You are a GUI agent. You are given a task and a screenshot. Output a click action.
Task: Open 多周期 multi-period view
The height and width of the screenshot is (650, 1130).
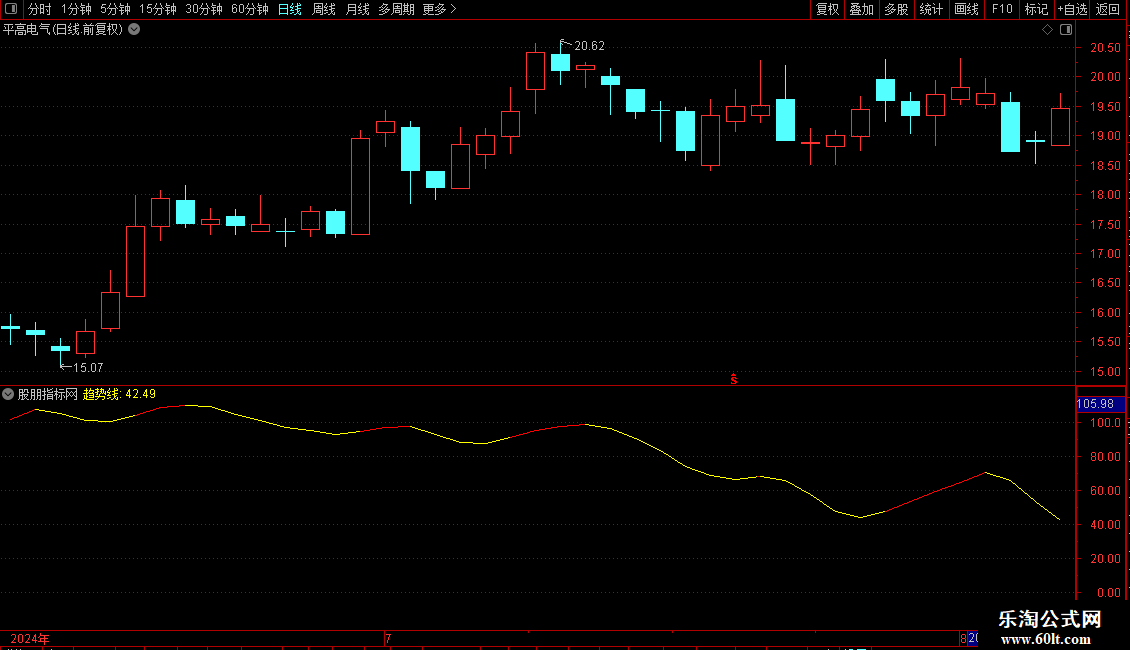pos(396,9)
